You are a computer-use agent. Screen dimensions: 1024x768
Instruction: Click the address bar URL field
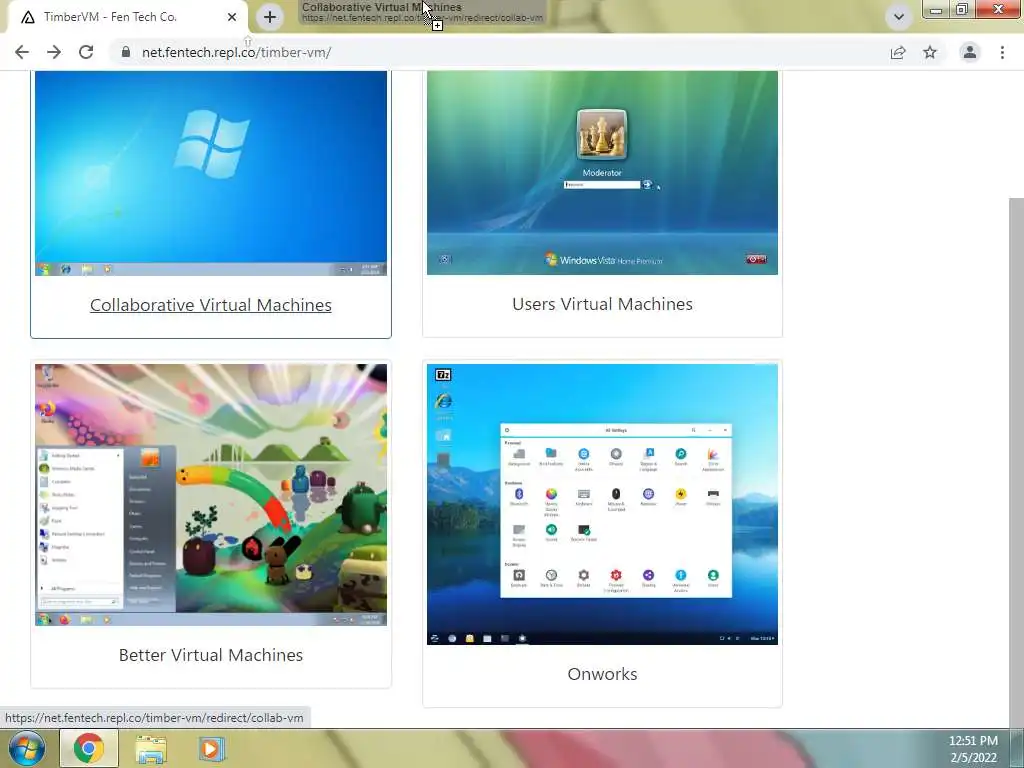click(x=496, y=52)
